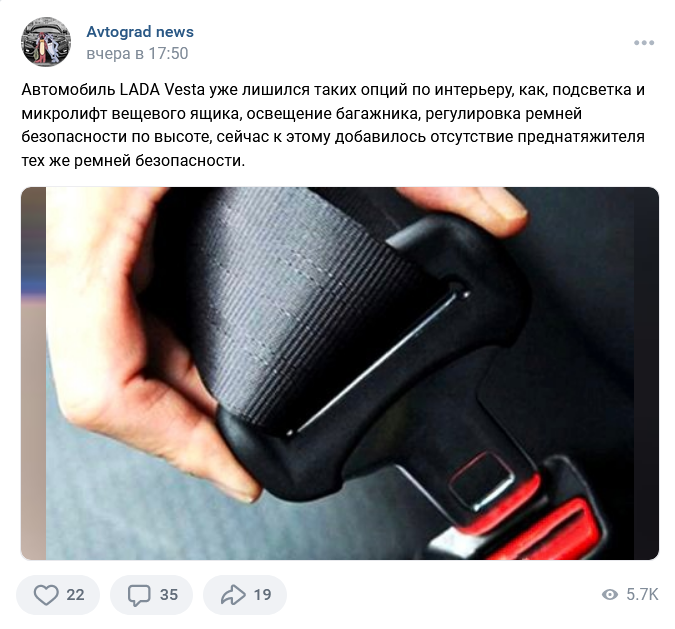Click the heart like icon
The image size is (675, 629).
(x=46, y=595)
